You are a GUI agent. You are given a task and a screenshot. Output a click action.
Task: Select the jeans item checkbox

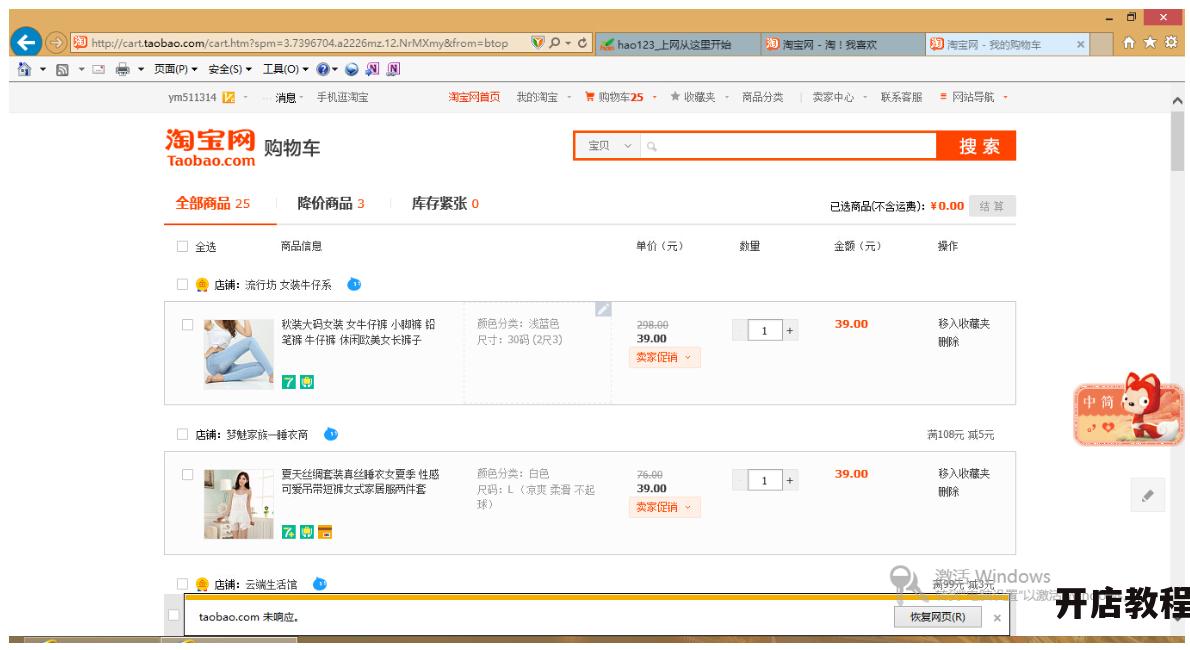click(x=187, y=324)
